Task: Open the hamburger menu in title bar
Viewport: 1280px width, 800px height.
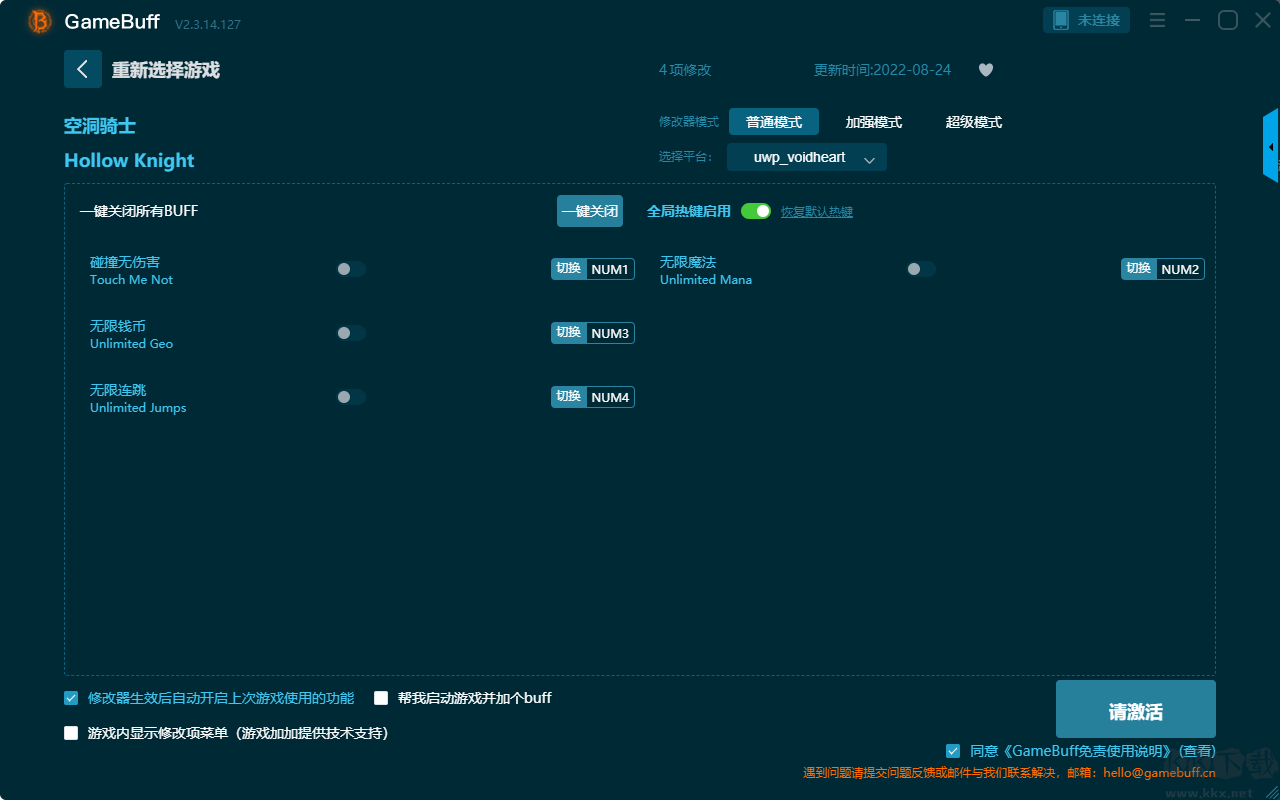Action: click(x=1157, y=21)
